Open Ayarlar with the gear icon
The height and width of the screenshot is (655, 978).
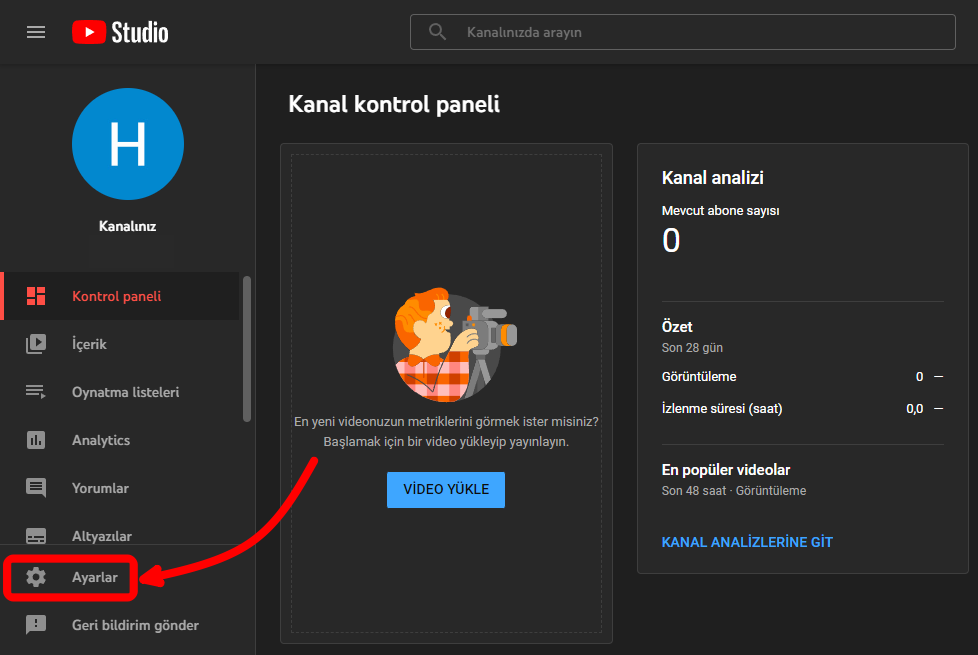[36, 577]
